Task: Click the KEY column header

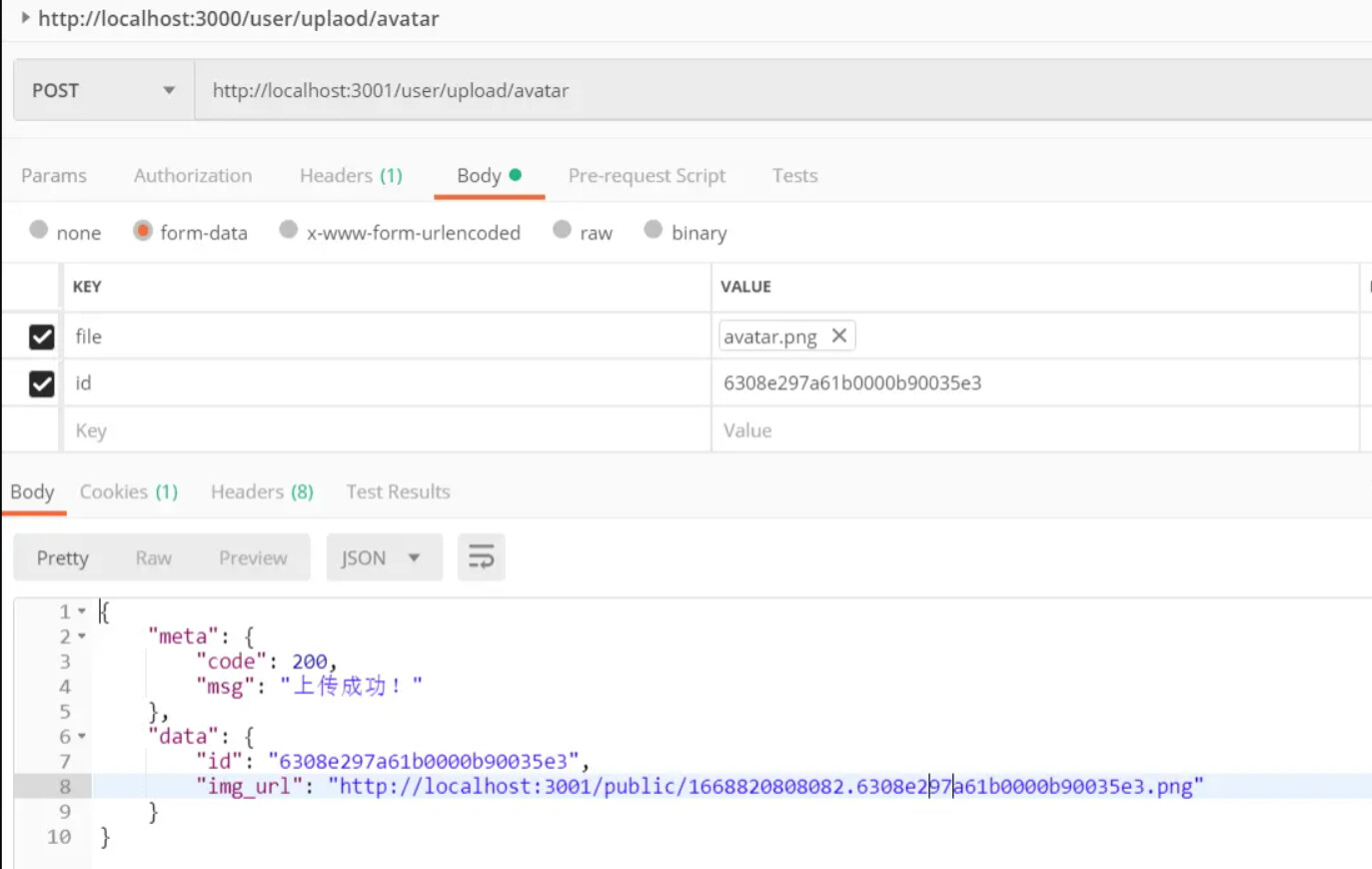Action: [87, 287]
